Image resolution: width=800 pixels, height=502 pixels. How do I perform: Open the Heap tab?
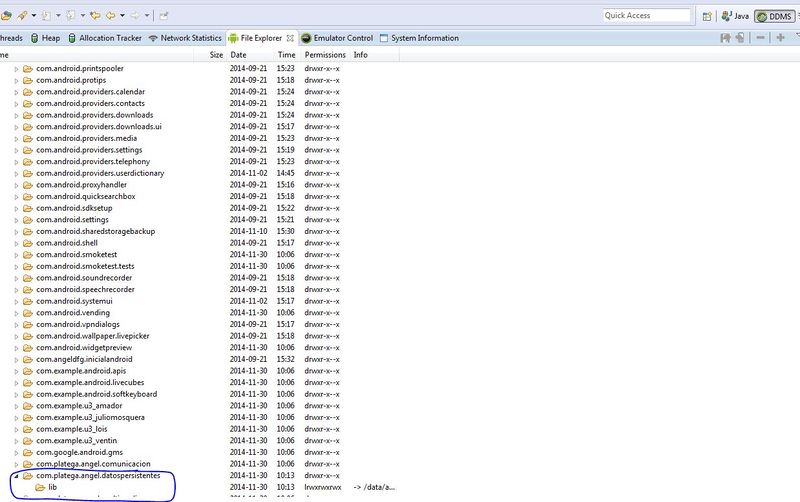tap(45, 38)
